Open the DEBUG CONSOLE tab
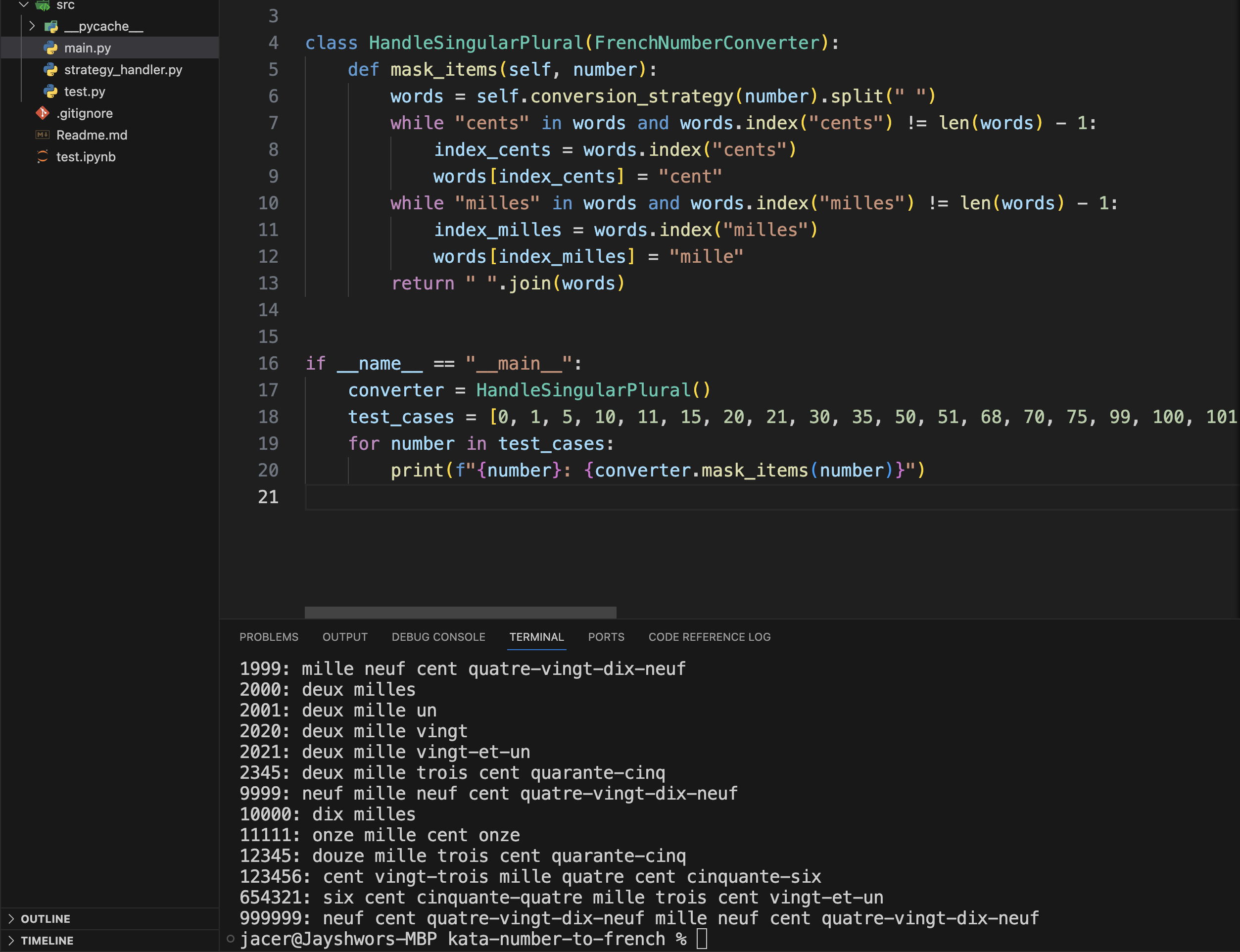Image resolution: width=1240 pixels, height=952 pixels. tap(438, 637)
